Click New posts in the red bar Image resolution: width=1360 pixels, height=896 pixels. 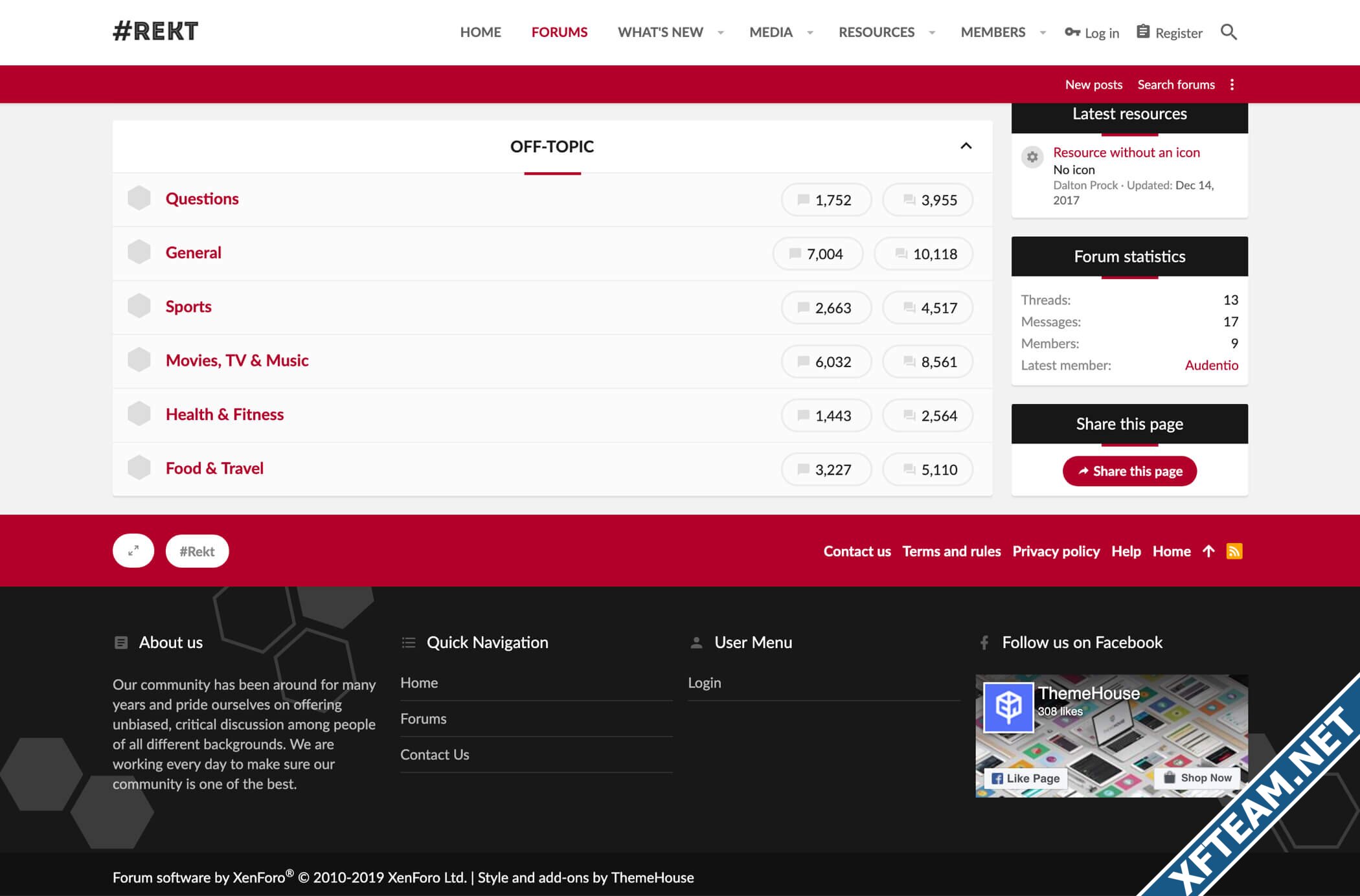[x=1094, y=85]
